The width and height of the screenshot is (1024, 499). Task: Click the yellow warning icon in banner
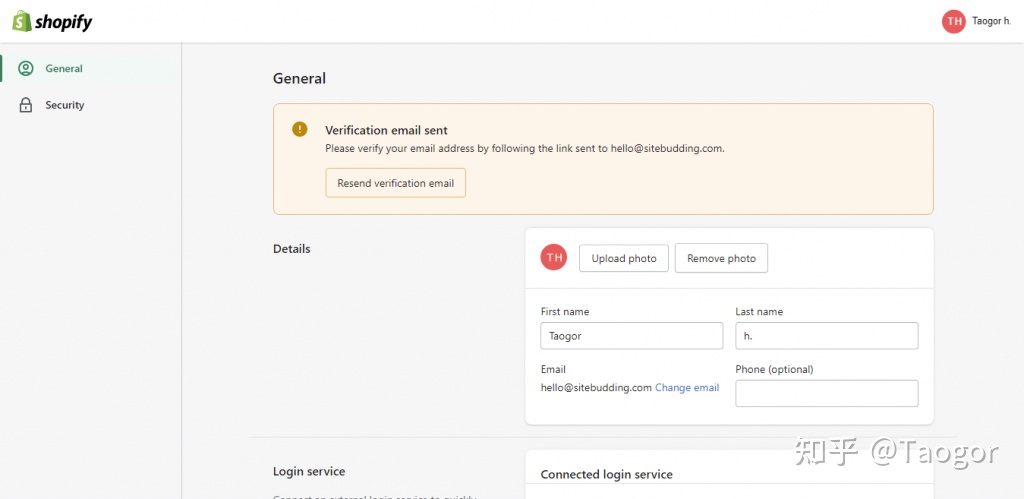(299, 129)
